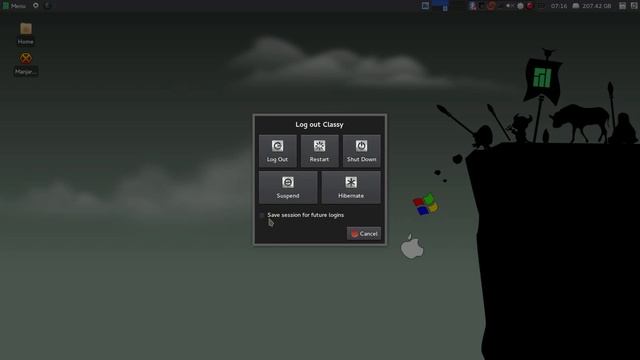
Task: Choose Restart in the logout dialog
Action: pyautogui.click(x=320, y=151)
